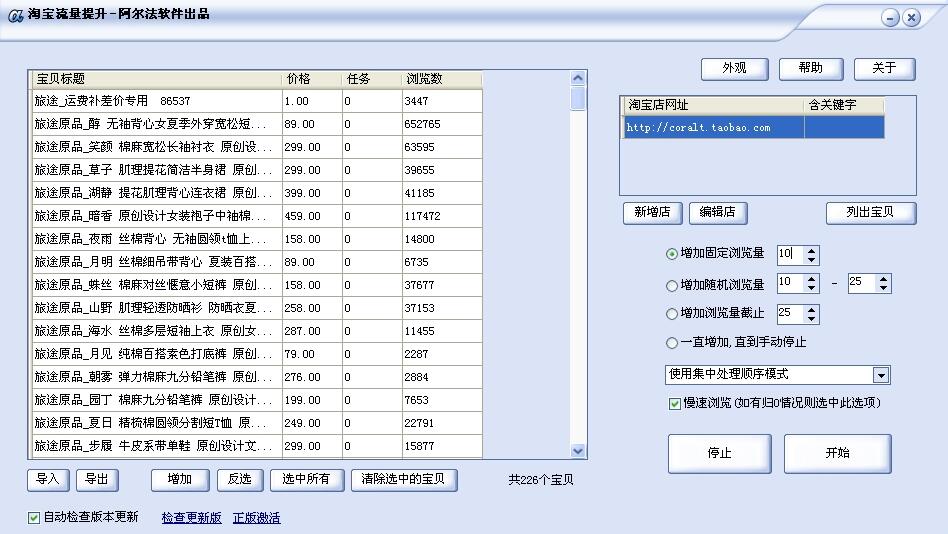Image resolution: width=948 pixels, height=534 pixels.
Task: Click the app logo icon in title bar
Action: pos(15,15)
